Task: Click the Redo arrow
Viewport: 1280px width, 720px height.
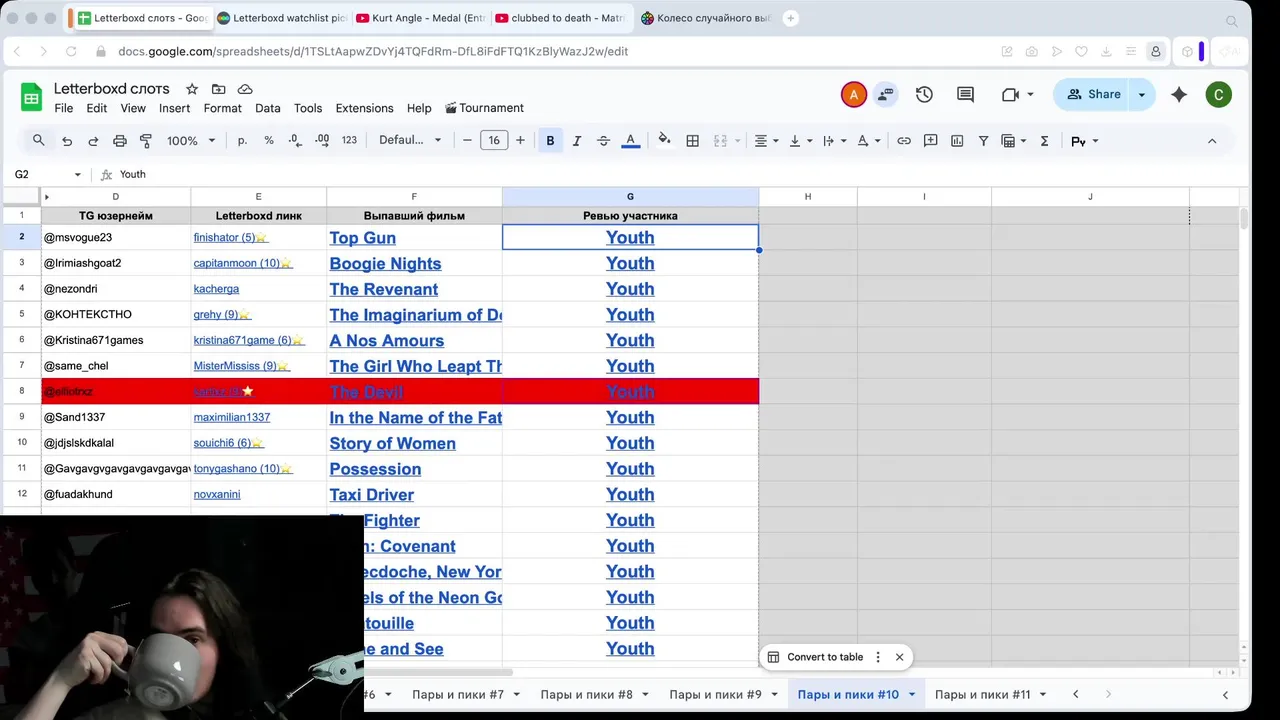Action: click(93, 141)
